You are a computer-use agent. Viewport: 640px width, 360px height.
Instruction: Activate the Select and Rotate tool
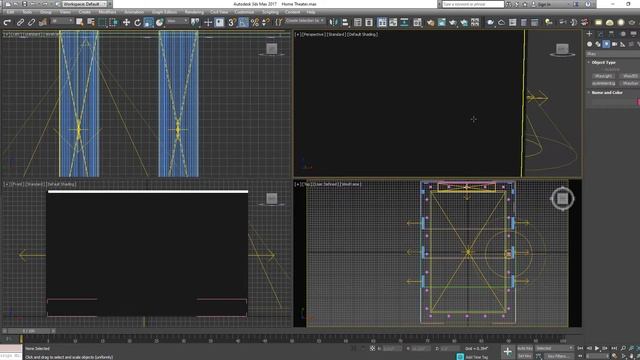tap(138, 22)
